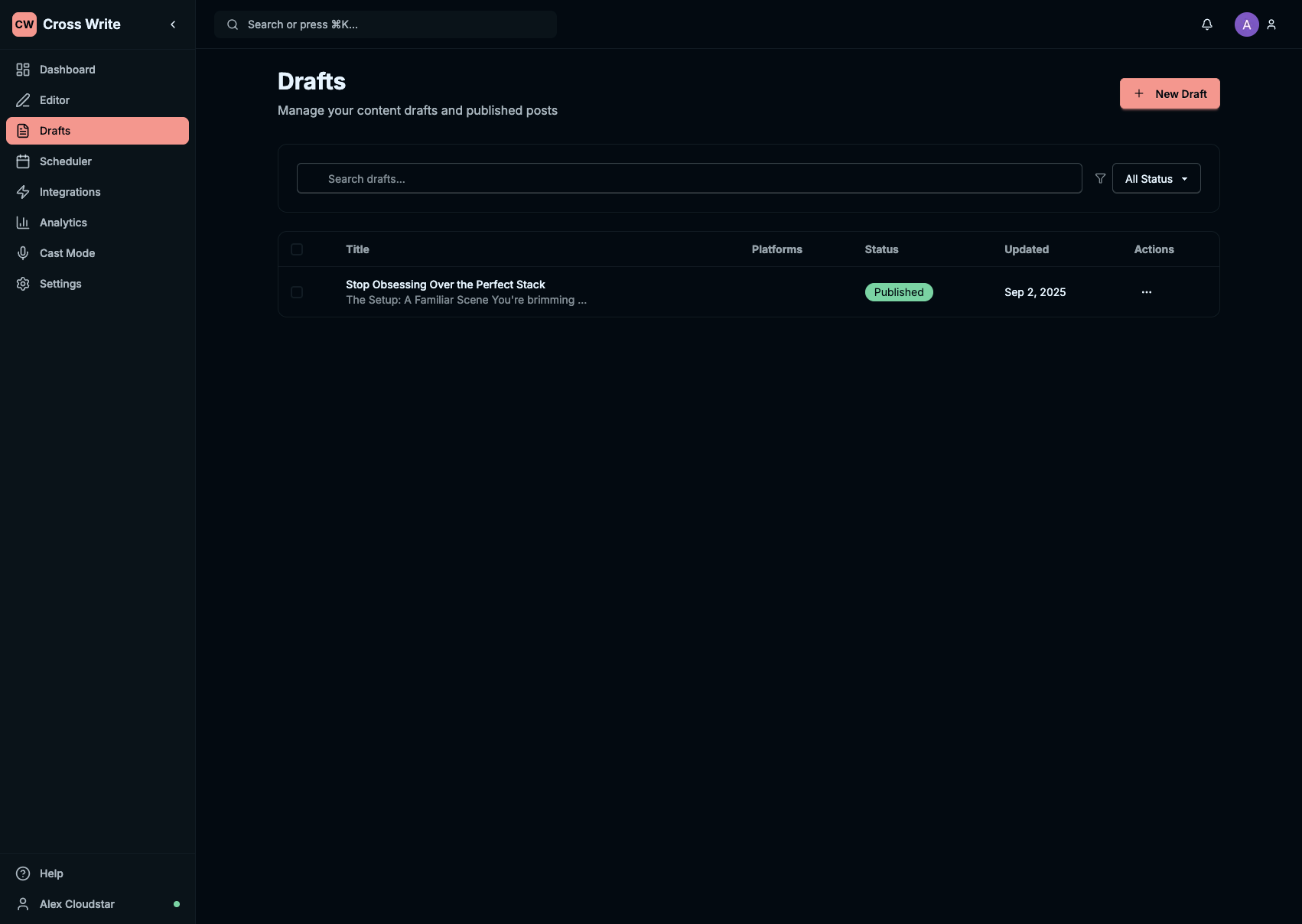Open the Stop Obsessing Over the Perfect Stack post
The width and height of the screenshot is (1302, 924).
445,285
